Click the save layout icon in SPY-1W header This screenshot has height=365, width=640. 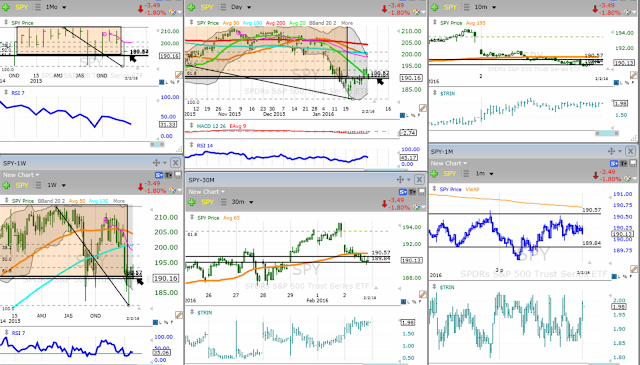pos(178,175)
